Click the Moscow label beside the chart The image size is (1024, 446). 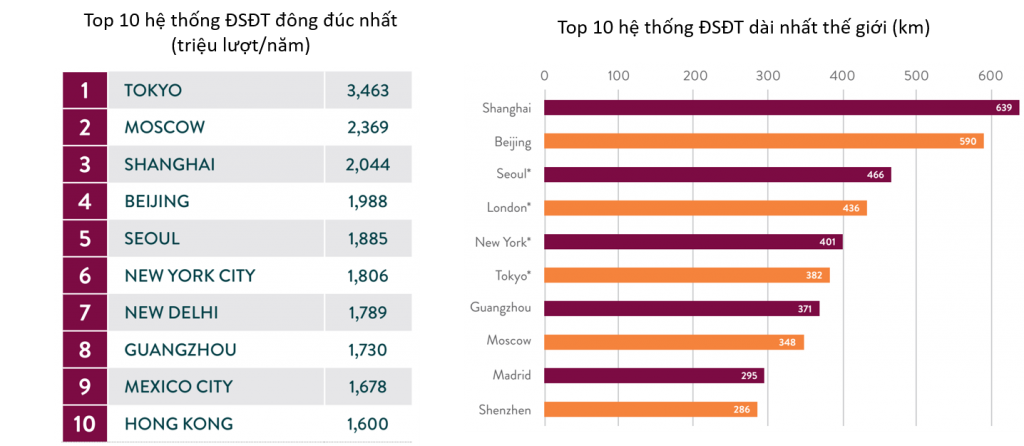point(508,342)
